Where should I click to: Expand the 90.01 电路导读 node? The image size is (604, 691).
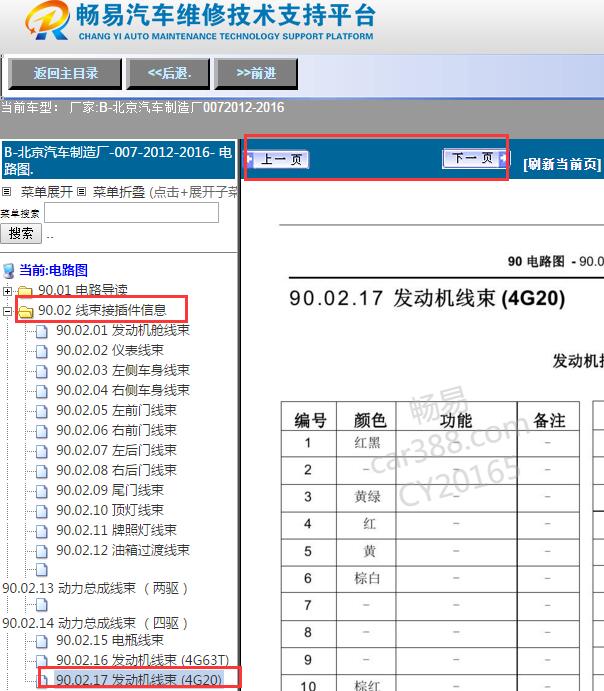[x=7, y=291]
